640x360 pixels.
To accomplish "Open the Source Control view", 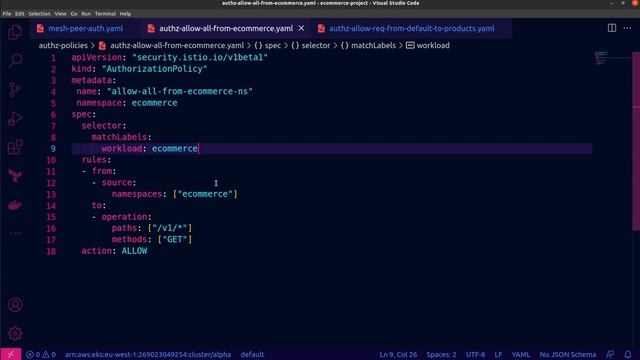I will click(15, 89).
